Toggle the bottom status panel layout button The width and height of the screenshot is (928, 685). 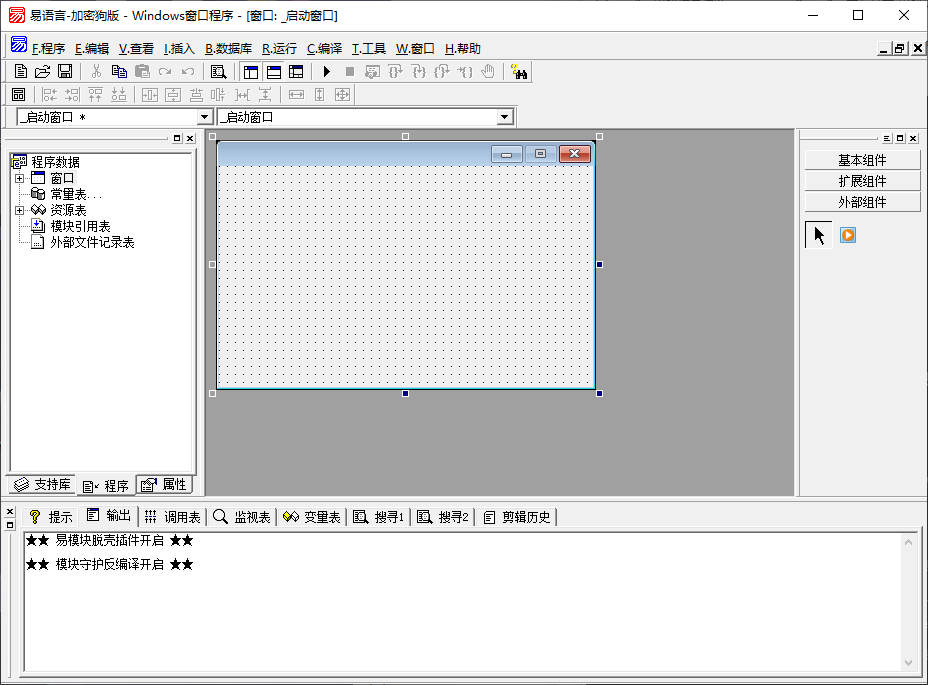(x=273, y=71)
